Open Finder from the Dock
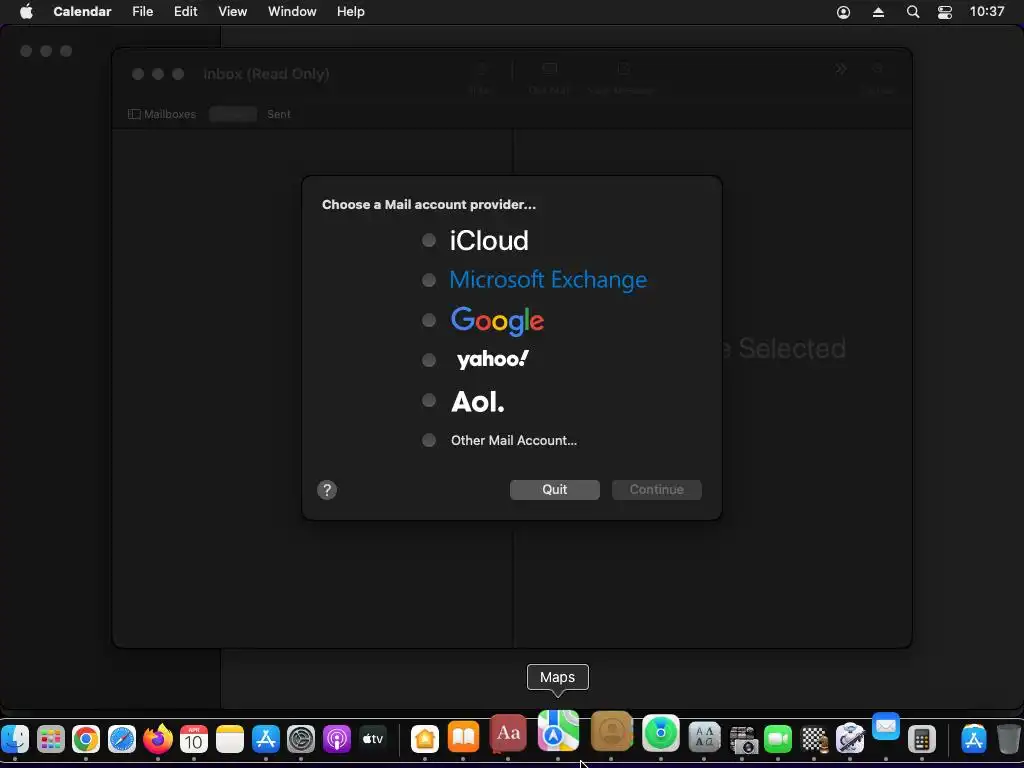 point(14,740)
